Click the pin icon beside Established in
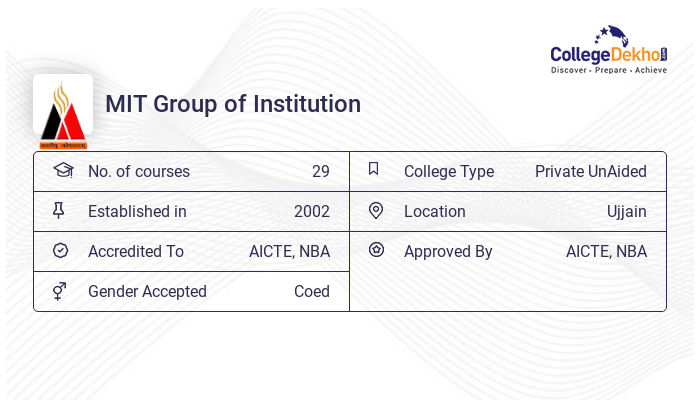Image resolution: width=700 pixels, height=400 pixels. tap(59, 211)
